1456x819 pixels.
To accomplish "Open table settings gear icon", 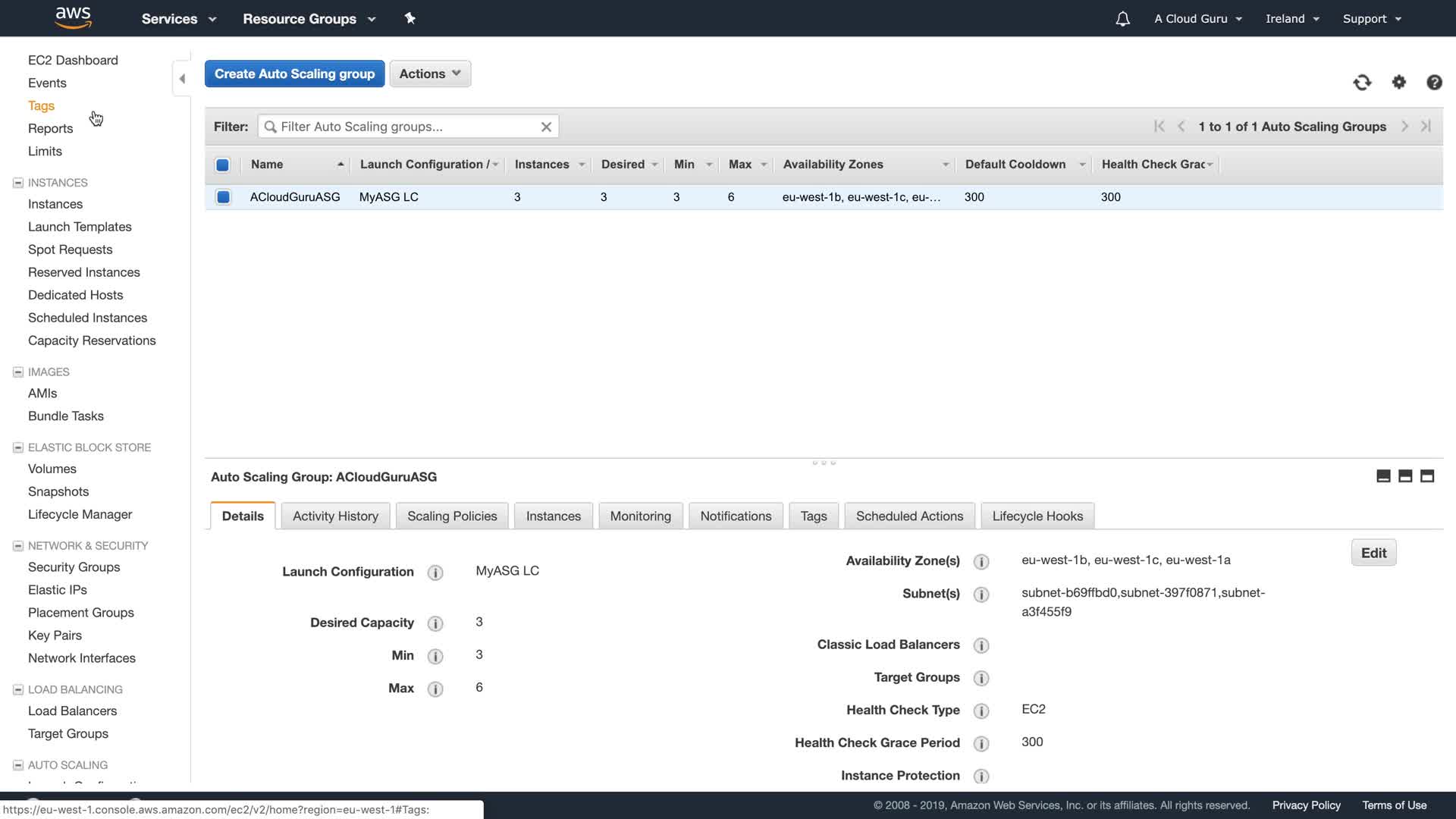I will 1398,83.
